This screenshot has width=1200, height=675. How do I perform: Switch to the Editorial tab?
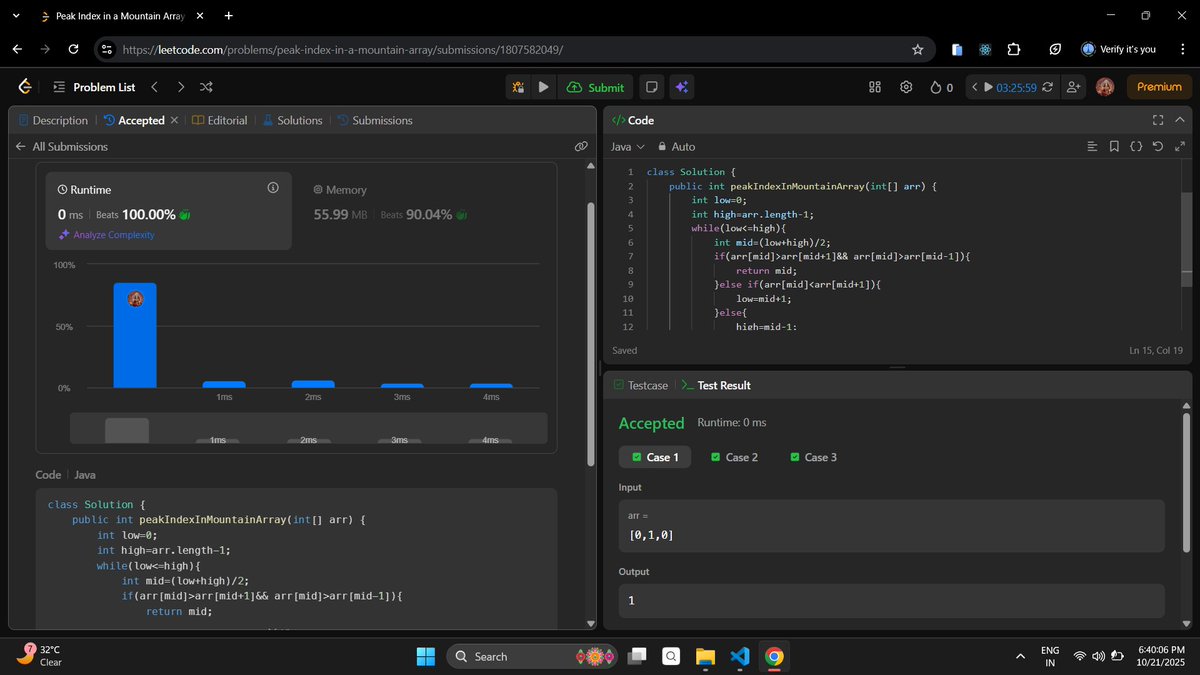219,120
